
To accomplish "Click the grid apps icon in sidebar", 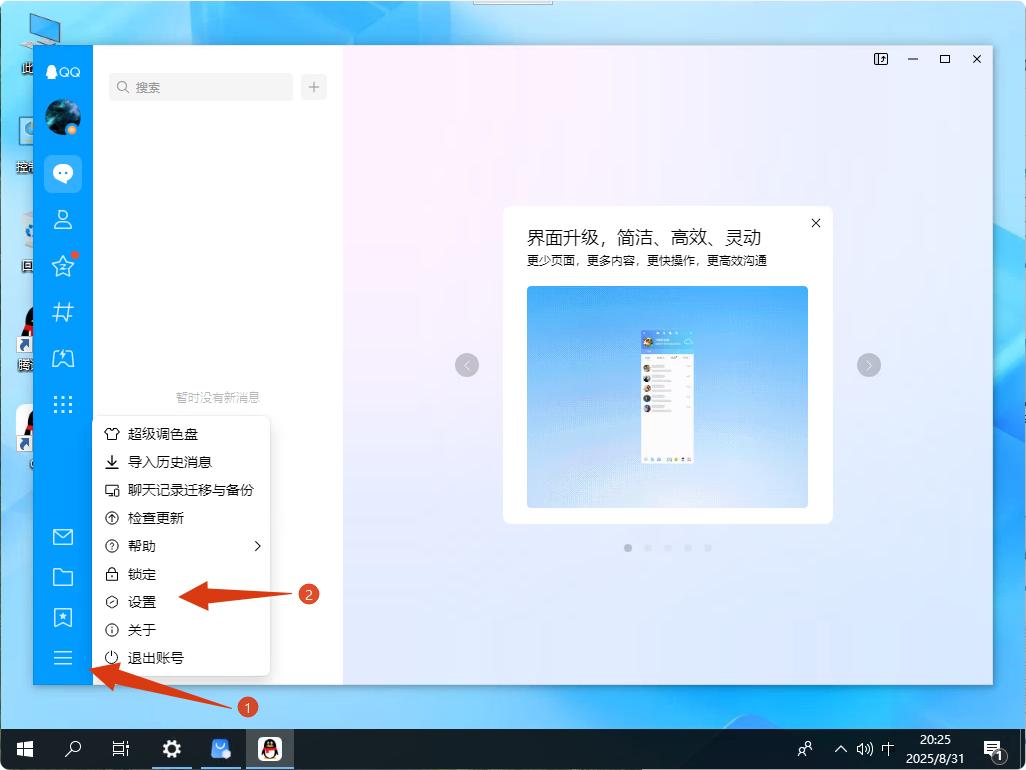I will click(x=63, y=404).
